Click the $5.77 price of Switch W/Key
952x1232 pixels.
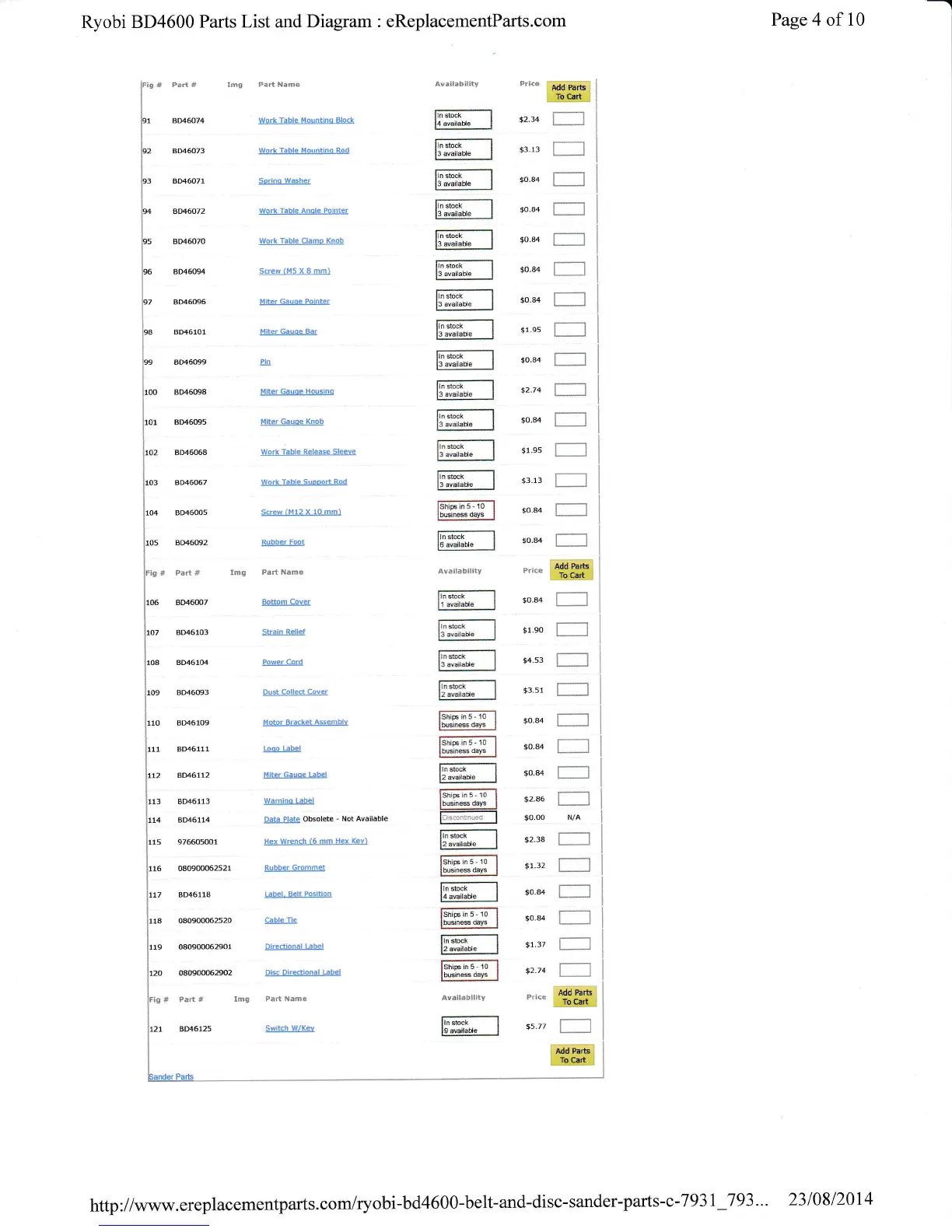pos(536,1027)
